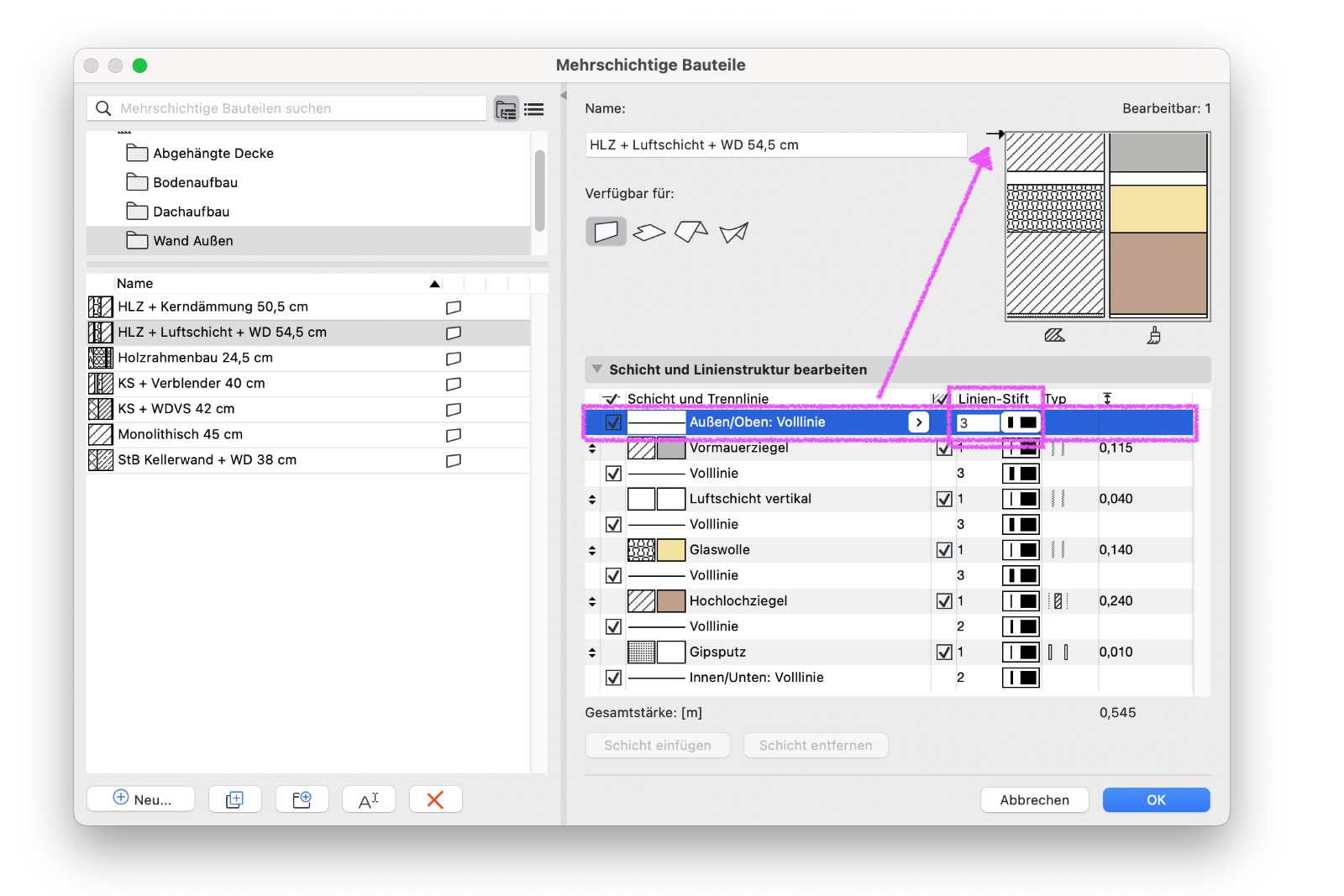Delete composite with the red X button
Image resolution: width=1344 pixels, height=896 pixels.
(x=435, y=799)
